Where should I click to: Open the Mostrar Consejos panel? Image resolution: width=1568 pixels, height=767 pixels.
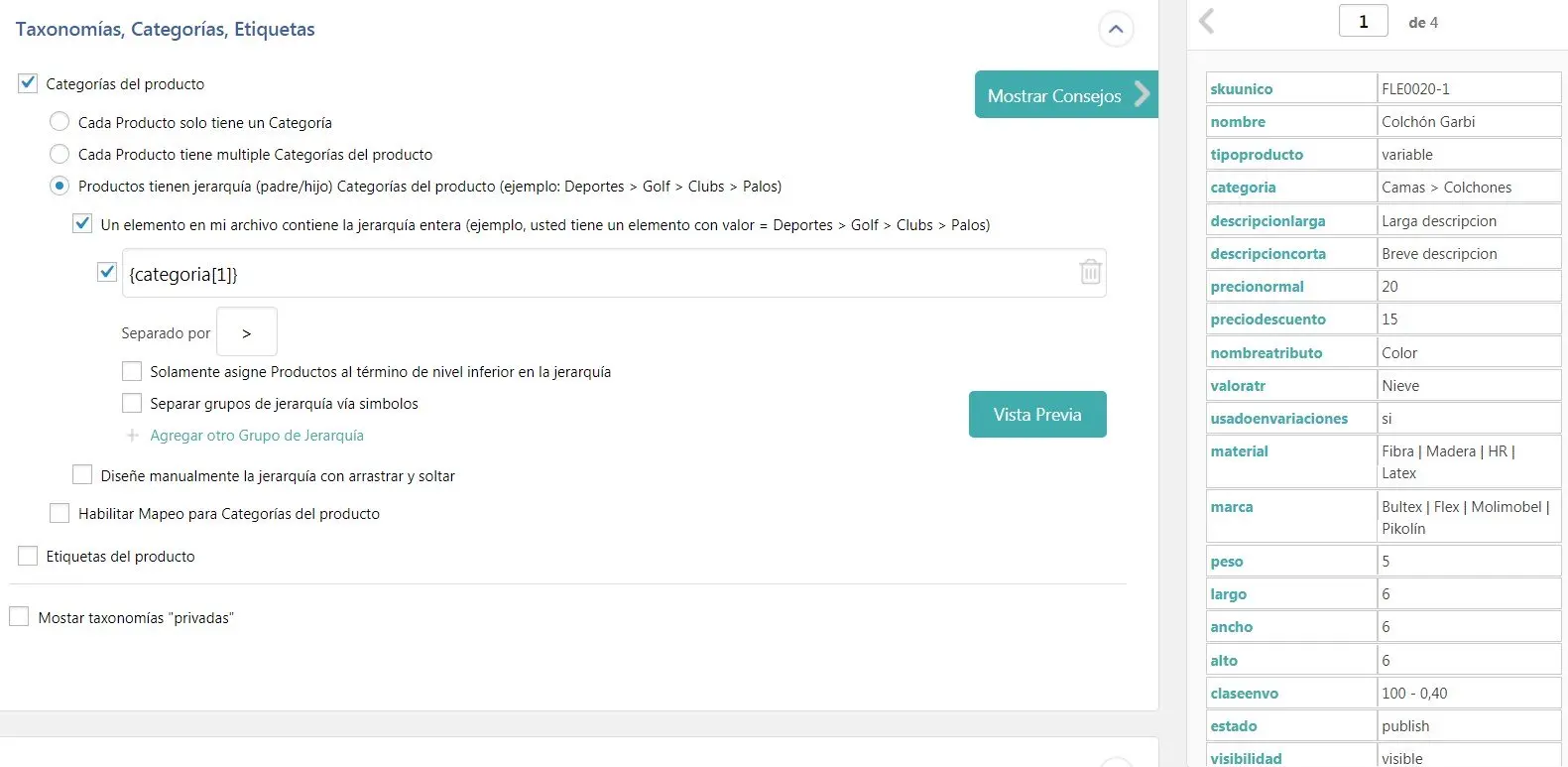pyautogui.click(x=1065, y=95)
